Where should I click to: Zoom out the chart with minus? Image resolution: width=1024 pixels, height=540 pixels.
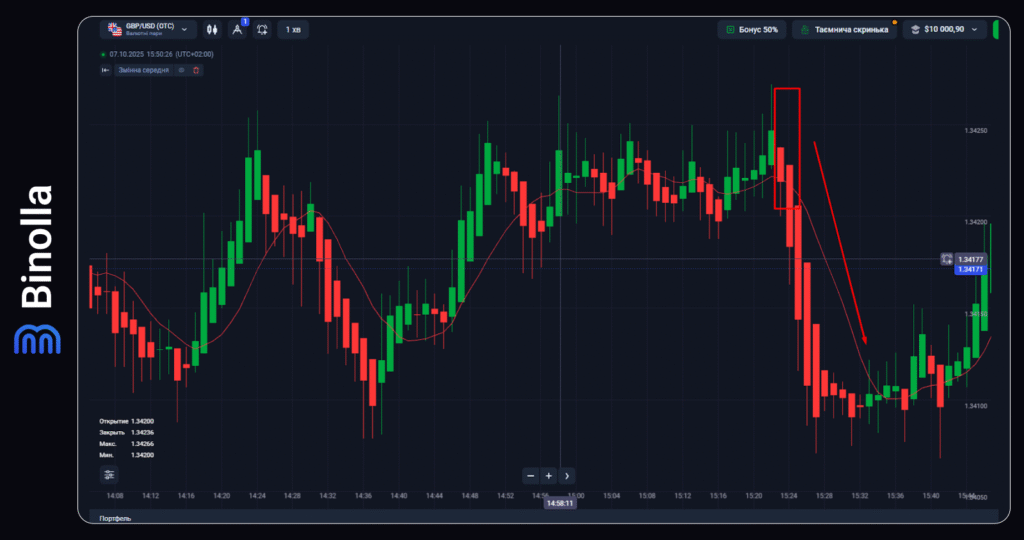coord(530,476)
